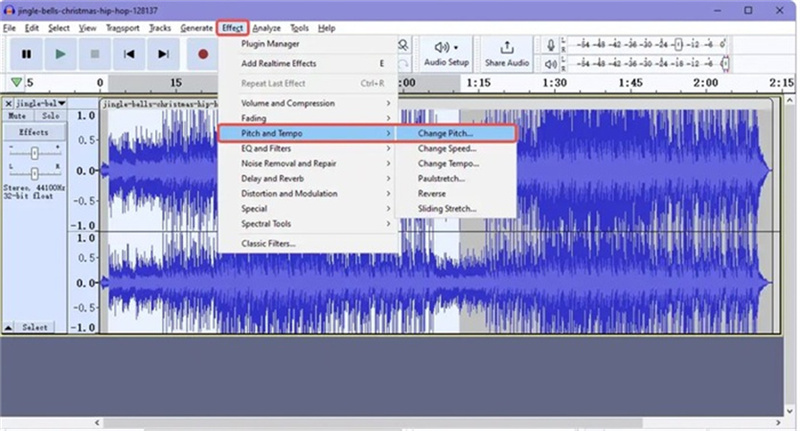Mute the jingle-bells track
The width and height of the screenshot is (800, 431).
pos(17,116)
